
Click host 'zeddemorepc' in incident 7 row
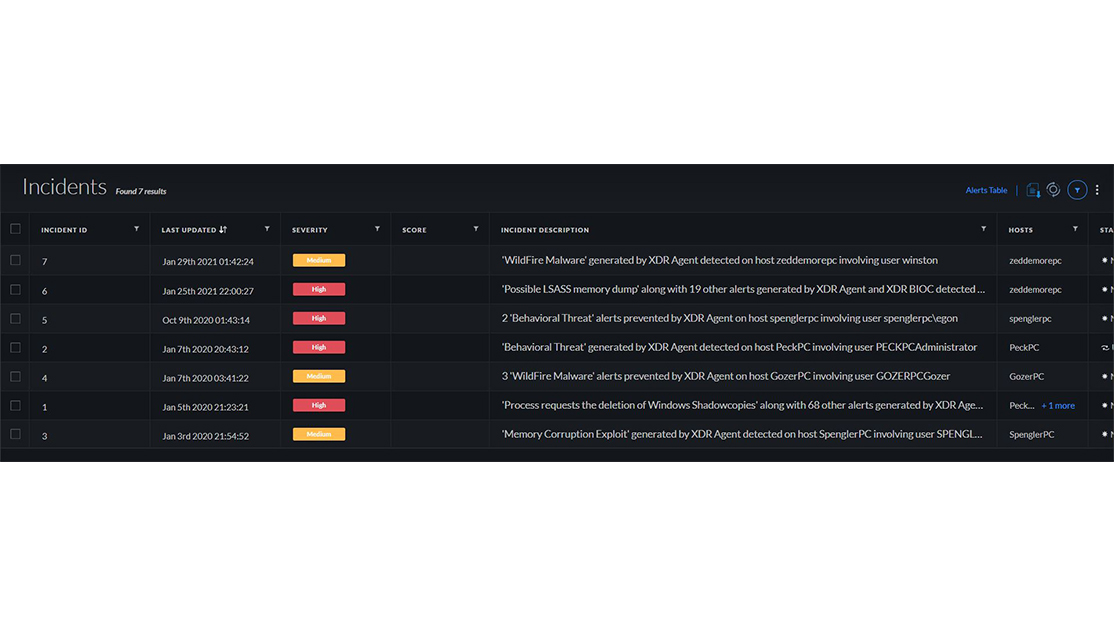coord(1035,261)
